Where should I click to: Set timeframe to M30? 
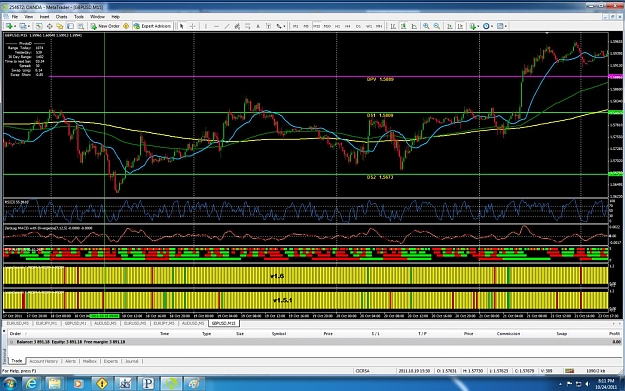click(x=327, y=26)
